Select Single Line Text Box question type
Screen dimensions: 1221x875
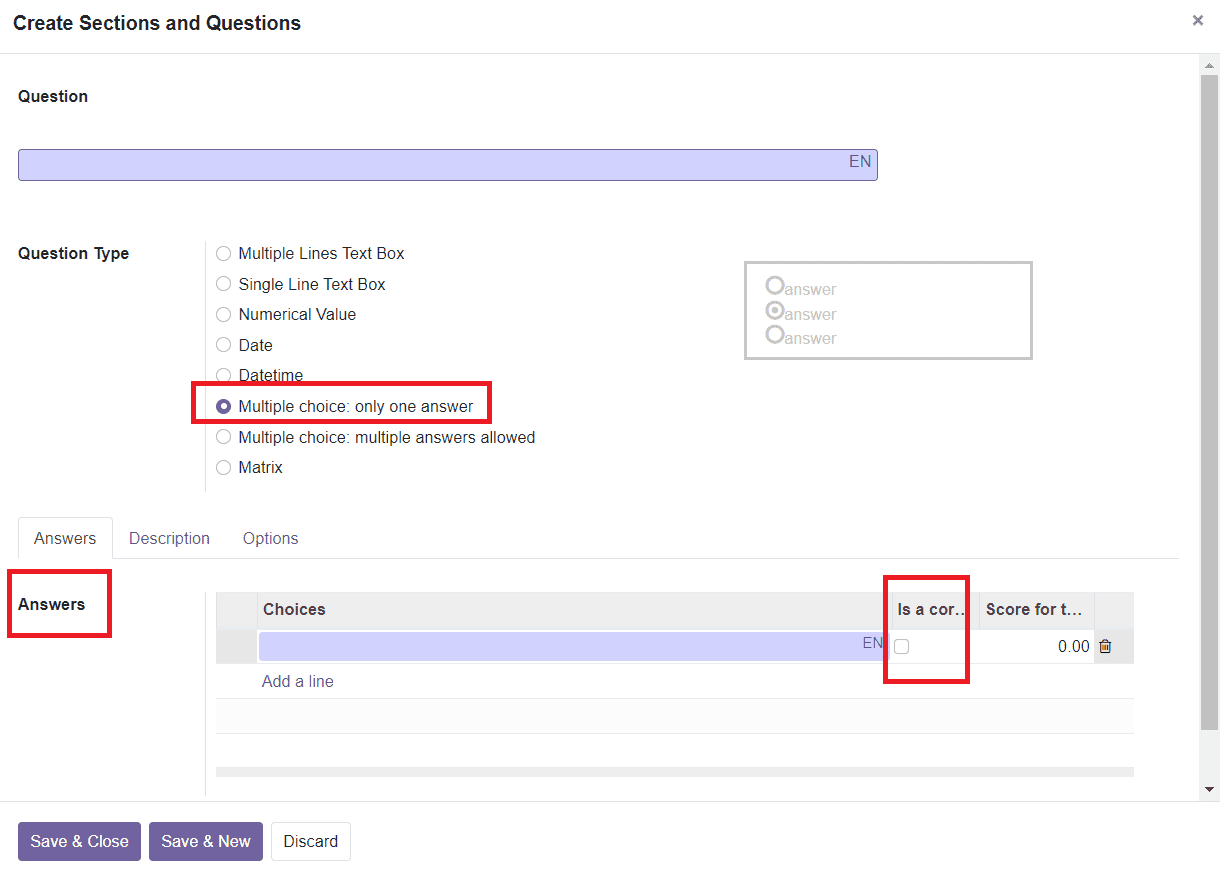223,283
